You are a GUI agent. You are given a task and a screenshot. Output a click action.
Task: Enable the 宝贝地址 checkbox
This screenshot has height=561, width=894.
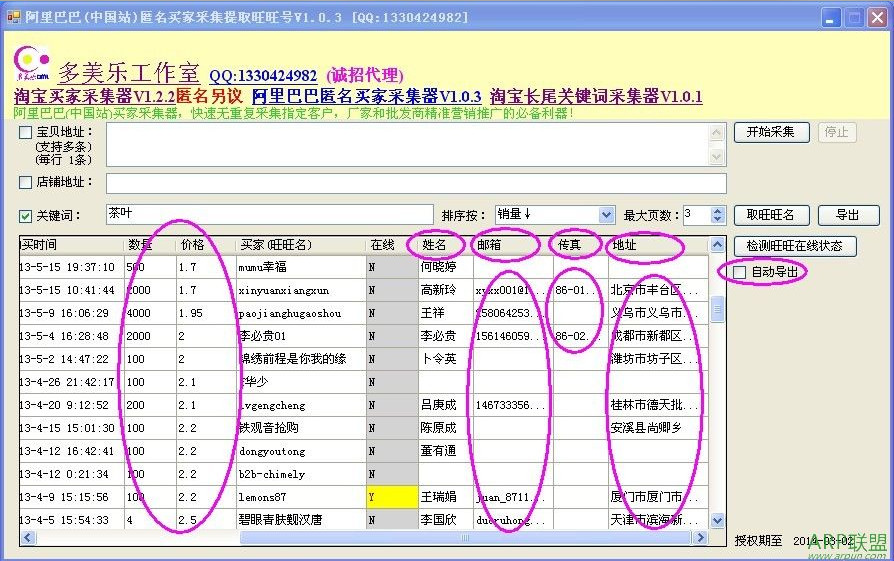(26, 132)
